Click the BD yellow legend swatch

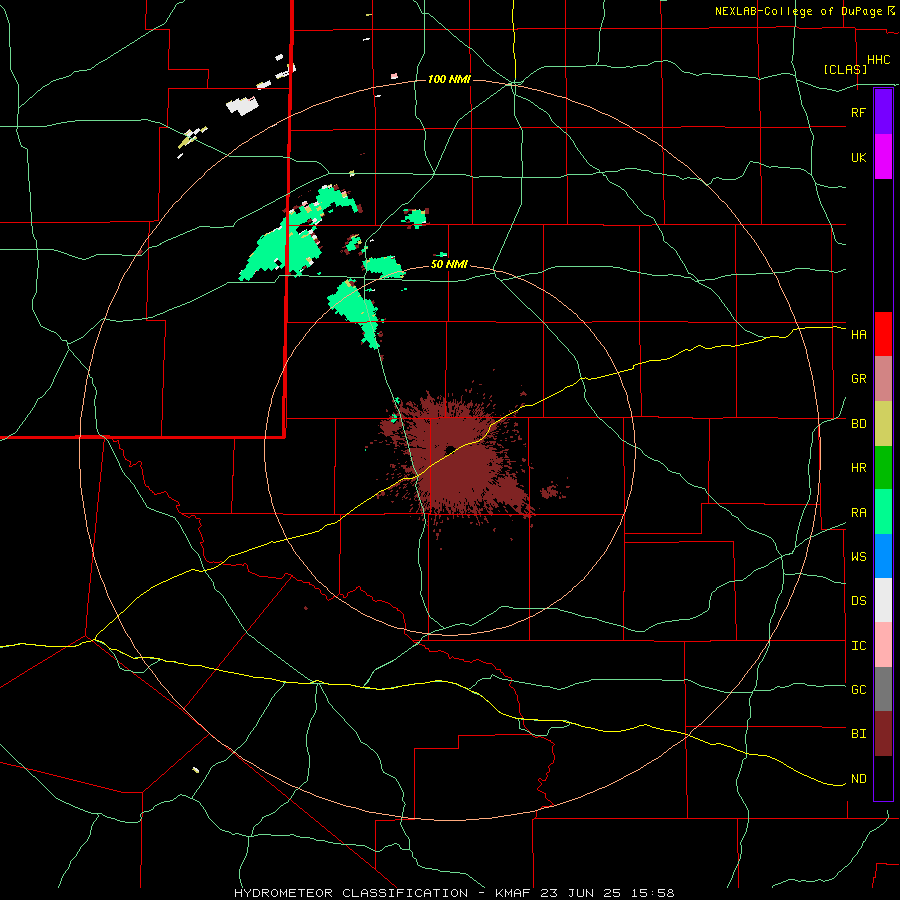(883, 424)
